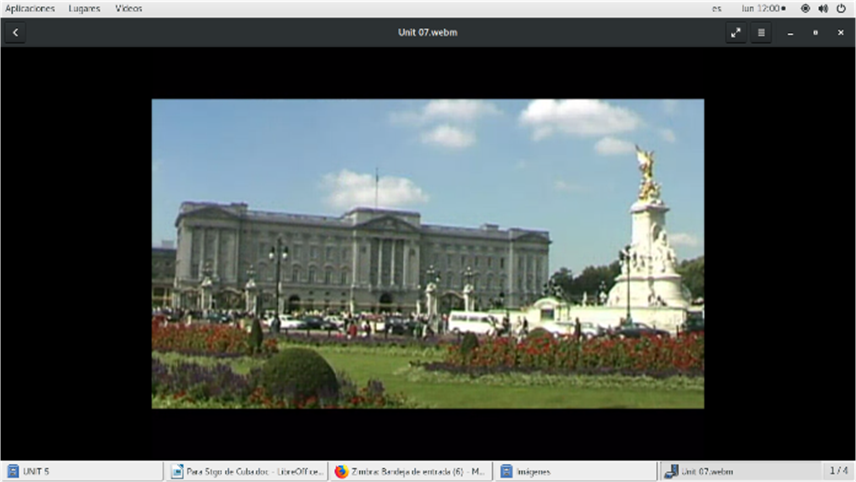Minimize the Unit 07.webm window
This screenshot has width=856, height=482.
tap(790, 32)
